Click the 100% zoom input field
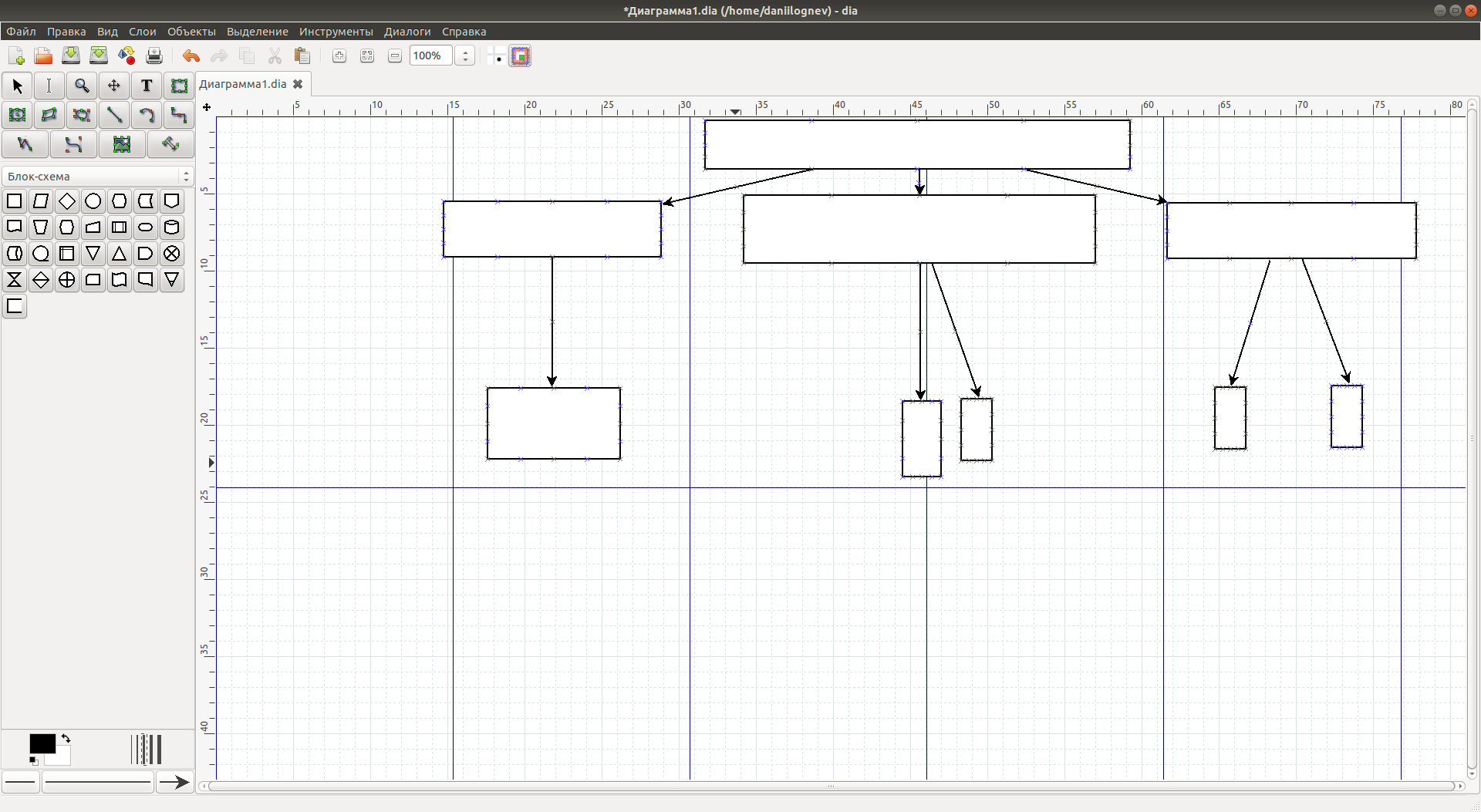1481x812 pixels. coord(430,56)
